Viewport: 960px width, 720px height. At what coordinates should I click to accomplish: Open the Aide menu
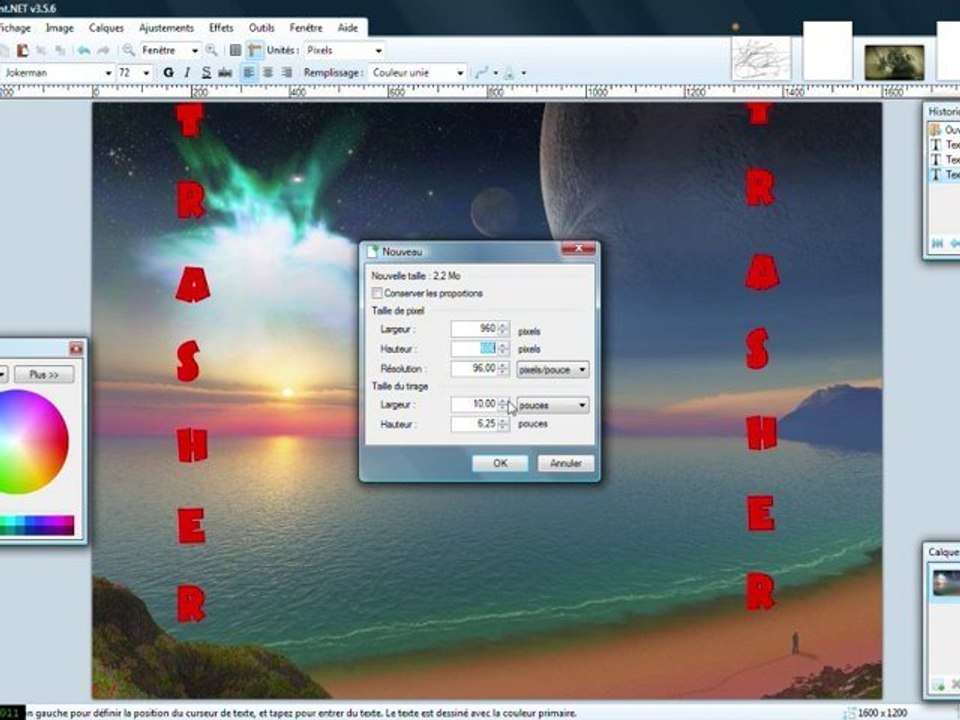pyautogui.click(x=348, y=28)
